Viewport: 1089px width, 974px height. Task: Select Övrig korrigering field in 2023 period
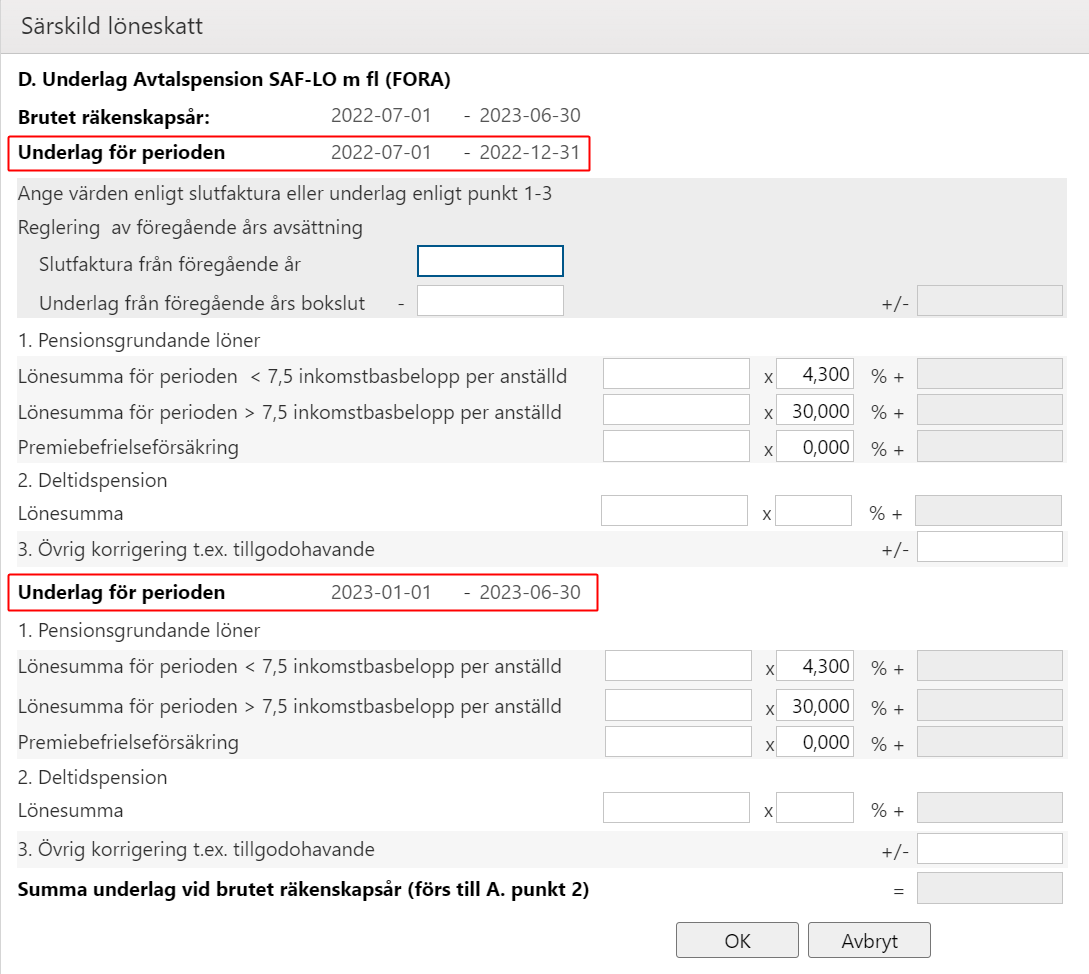point(990,848)
